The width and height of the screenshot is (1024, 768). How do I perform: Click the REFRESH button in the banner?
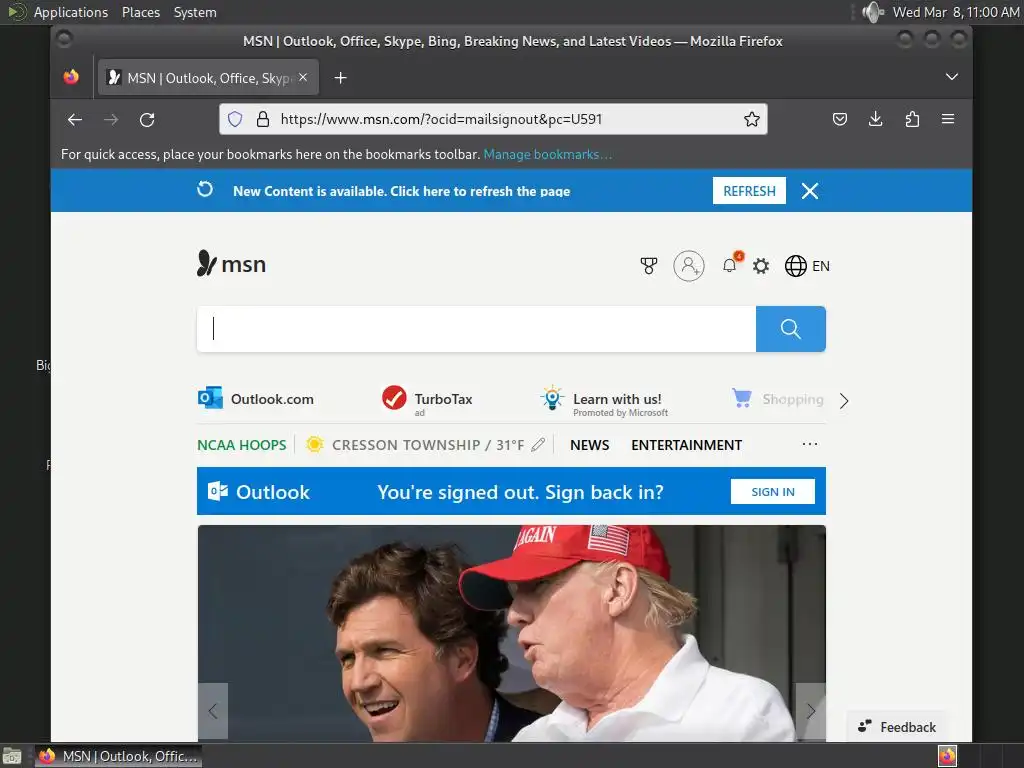749,191
